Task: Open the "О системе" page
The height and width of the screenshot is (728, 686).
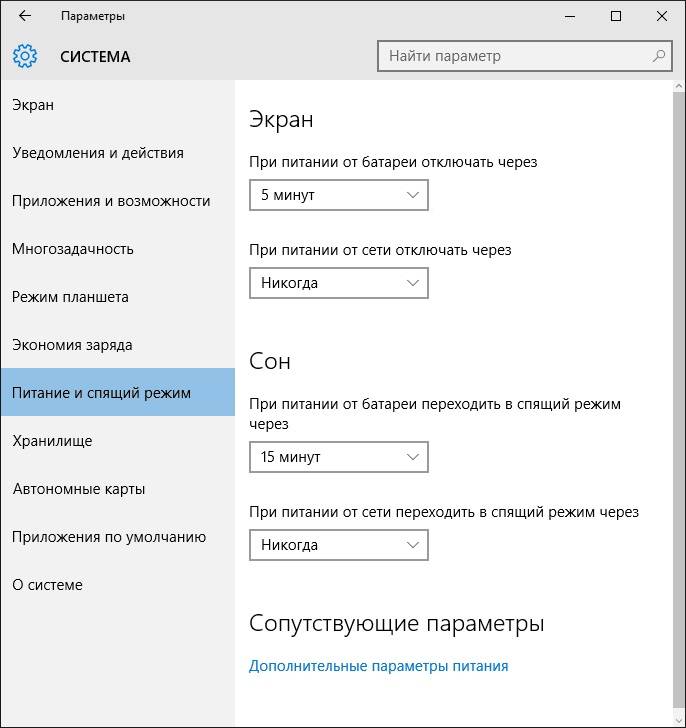Action: click(x=47, y=585)
